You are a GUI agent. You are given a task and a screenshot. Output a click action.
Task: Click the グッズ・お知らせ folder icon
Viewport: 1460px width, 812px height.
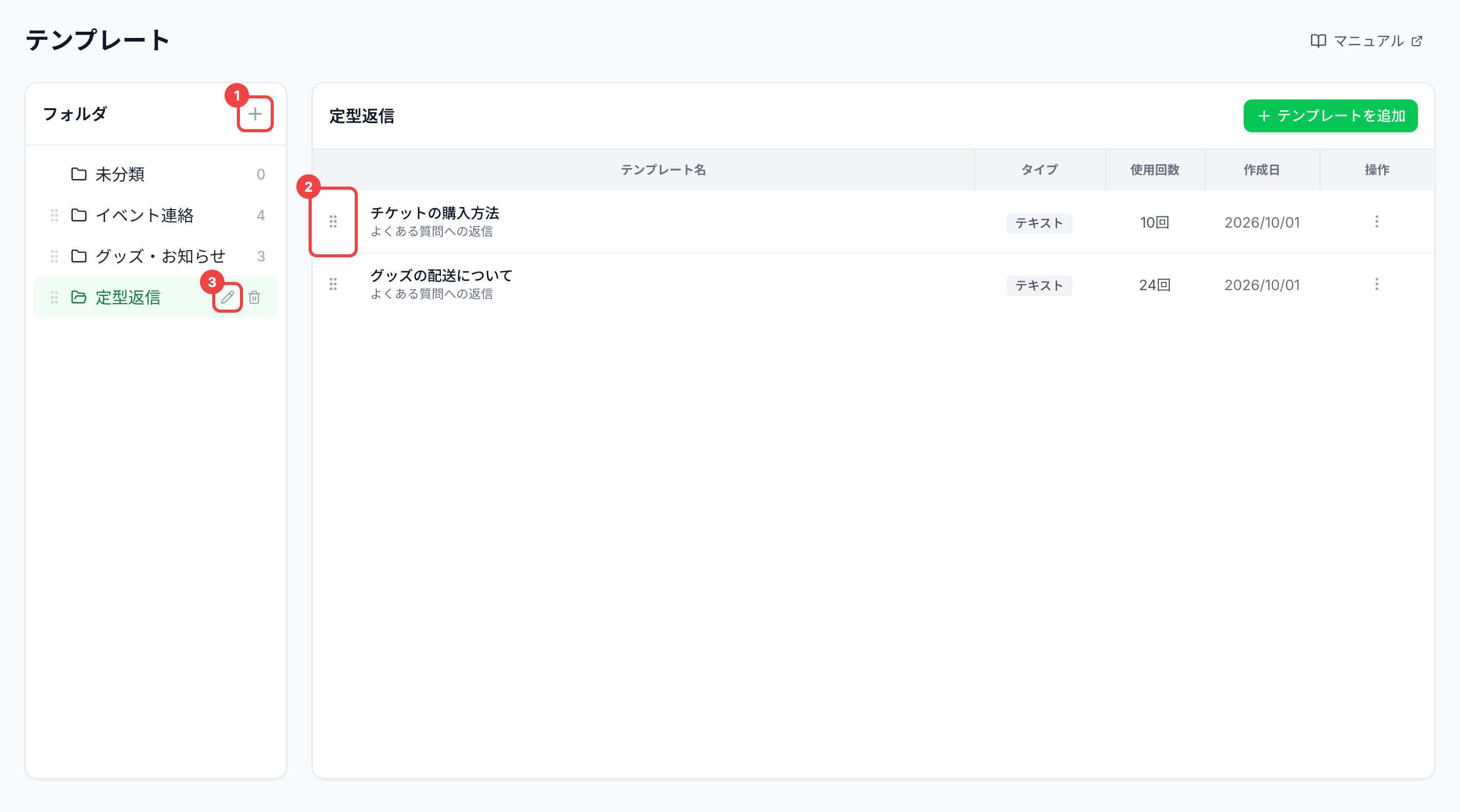click(x=79, y=256)
